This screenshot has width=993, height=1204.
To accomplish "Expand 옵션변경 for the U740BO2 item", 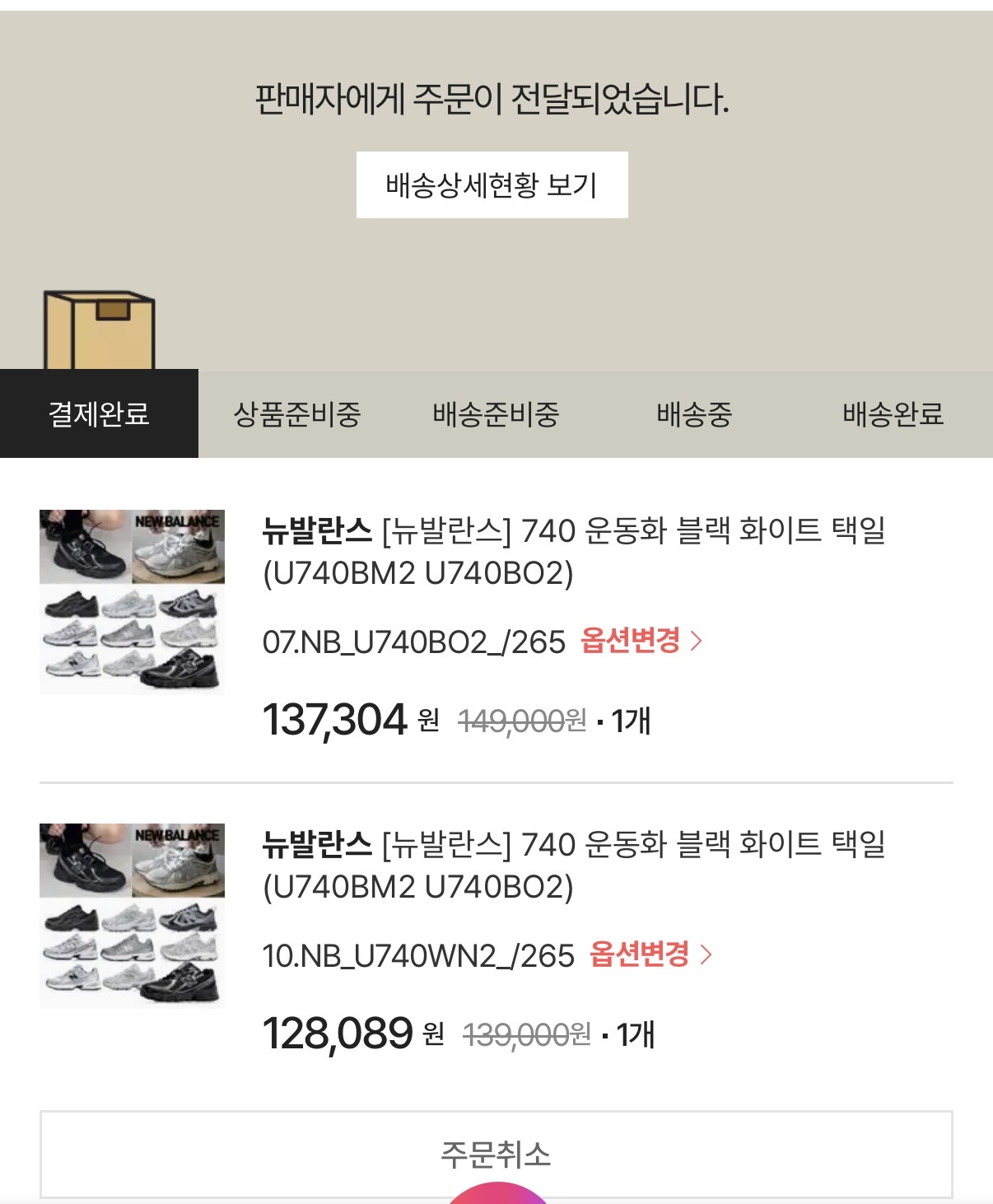I will (641, 641).
